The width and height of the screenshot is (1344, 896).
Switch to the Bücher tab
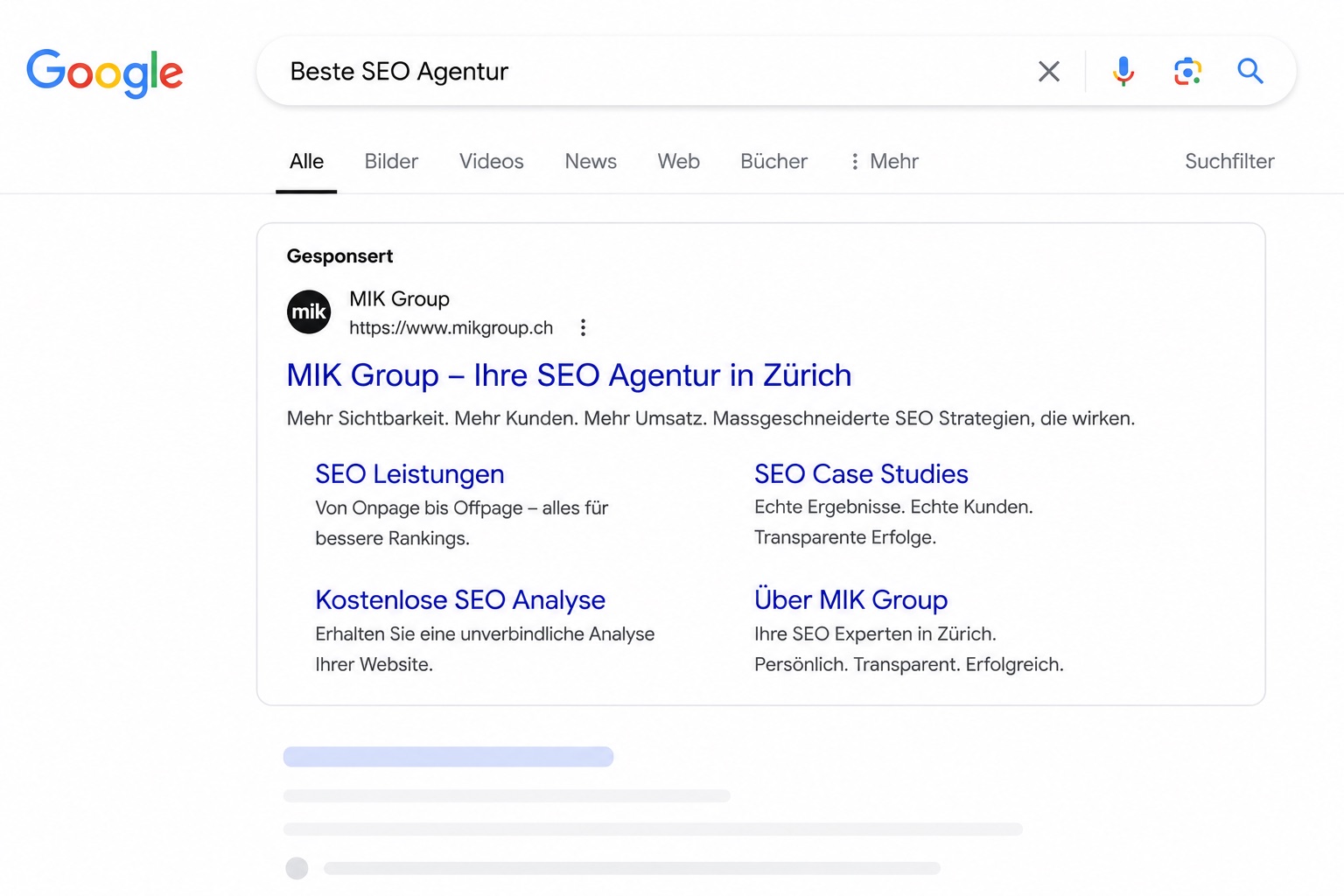[x=773, y=162]
